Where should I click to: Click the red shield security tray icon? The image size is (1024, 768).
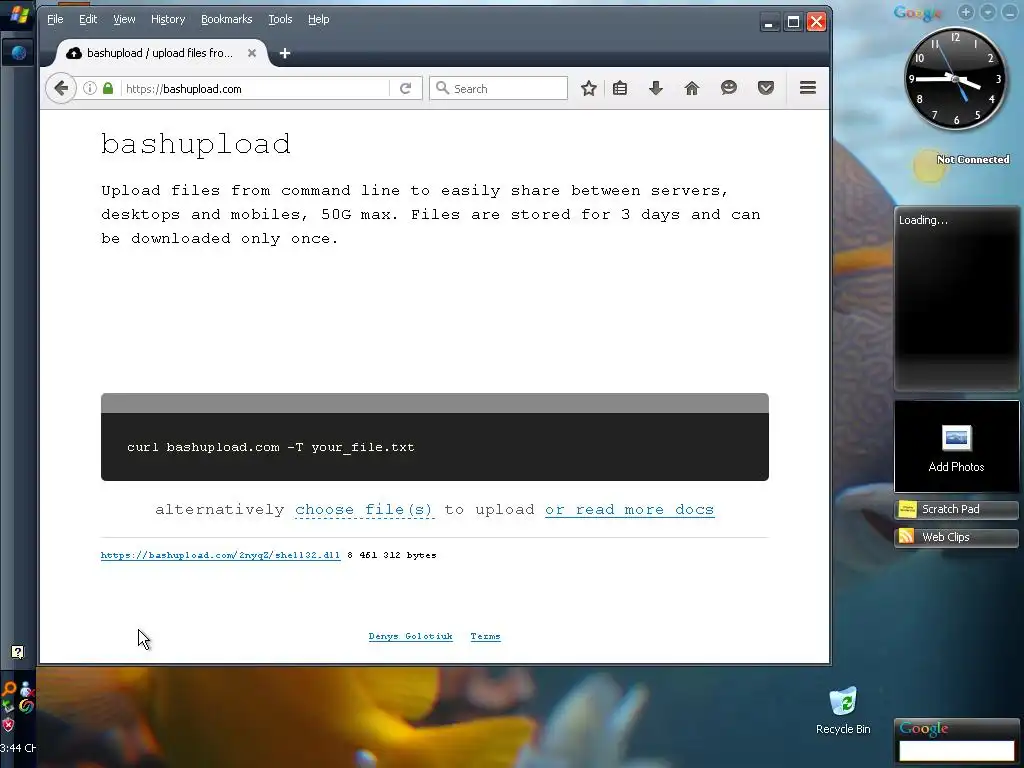(x=8, y=724)
